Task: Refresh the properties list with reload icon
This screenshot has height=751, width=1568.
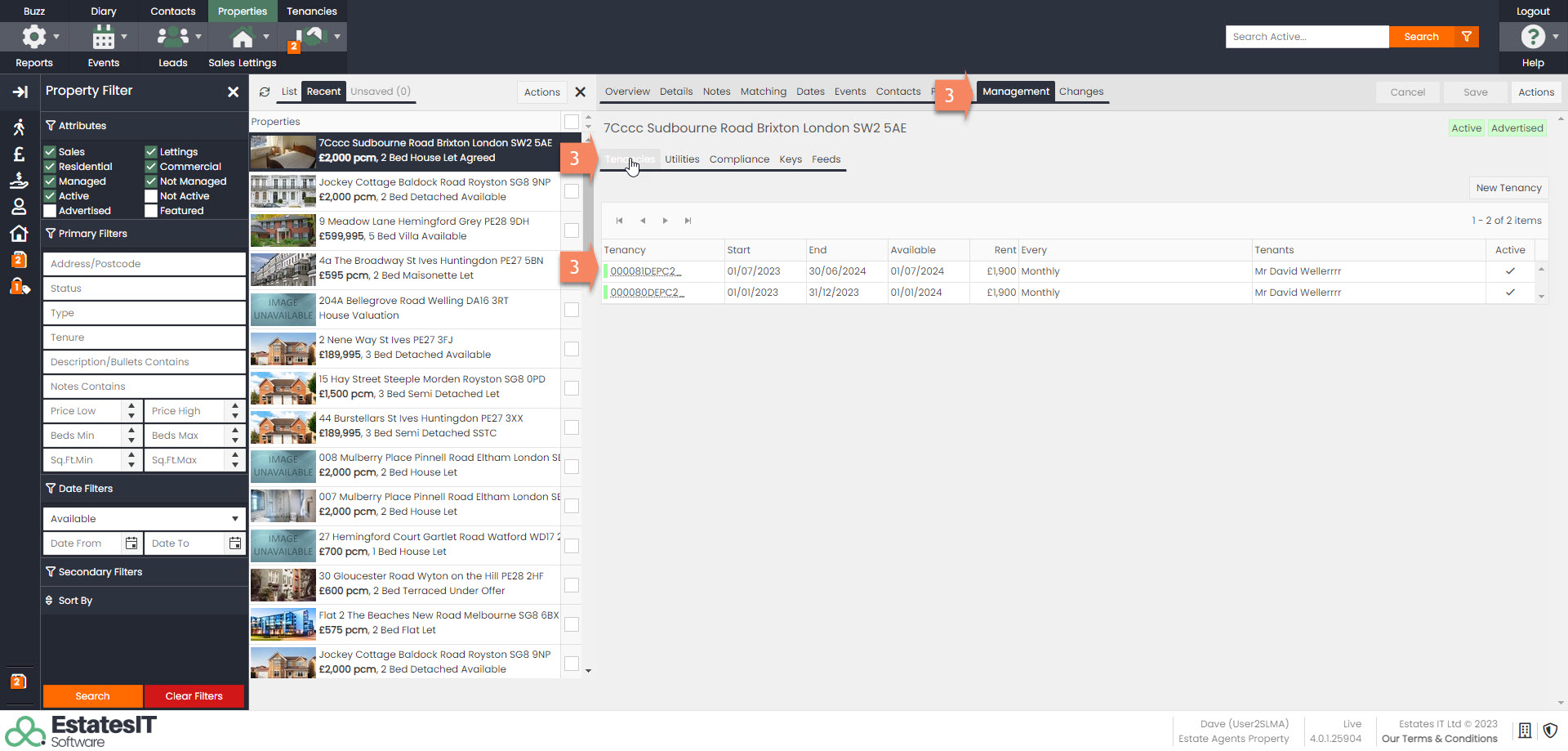Action: [x=265, y=92]
